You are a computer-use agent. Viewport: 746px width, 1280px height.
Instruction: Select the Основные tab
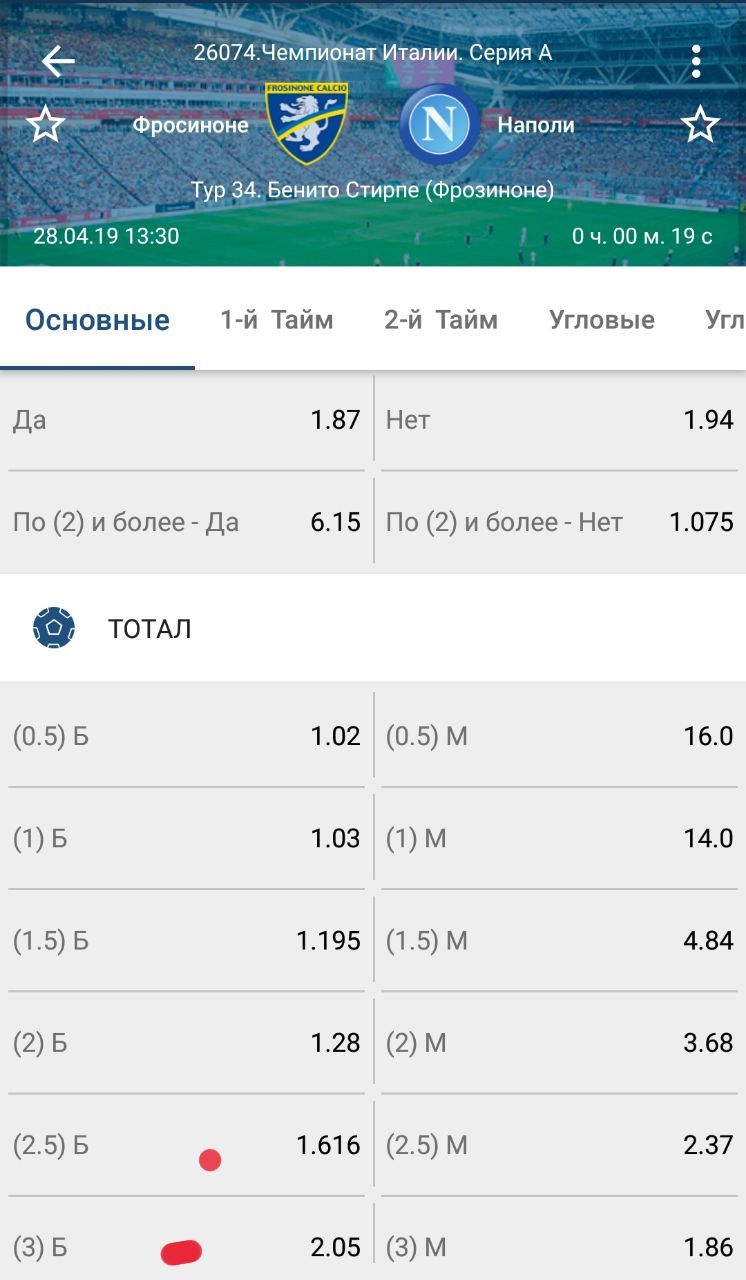coord(98,320)
